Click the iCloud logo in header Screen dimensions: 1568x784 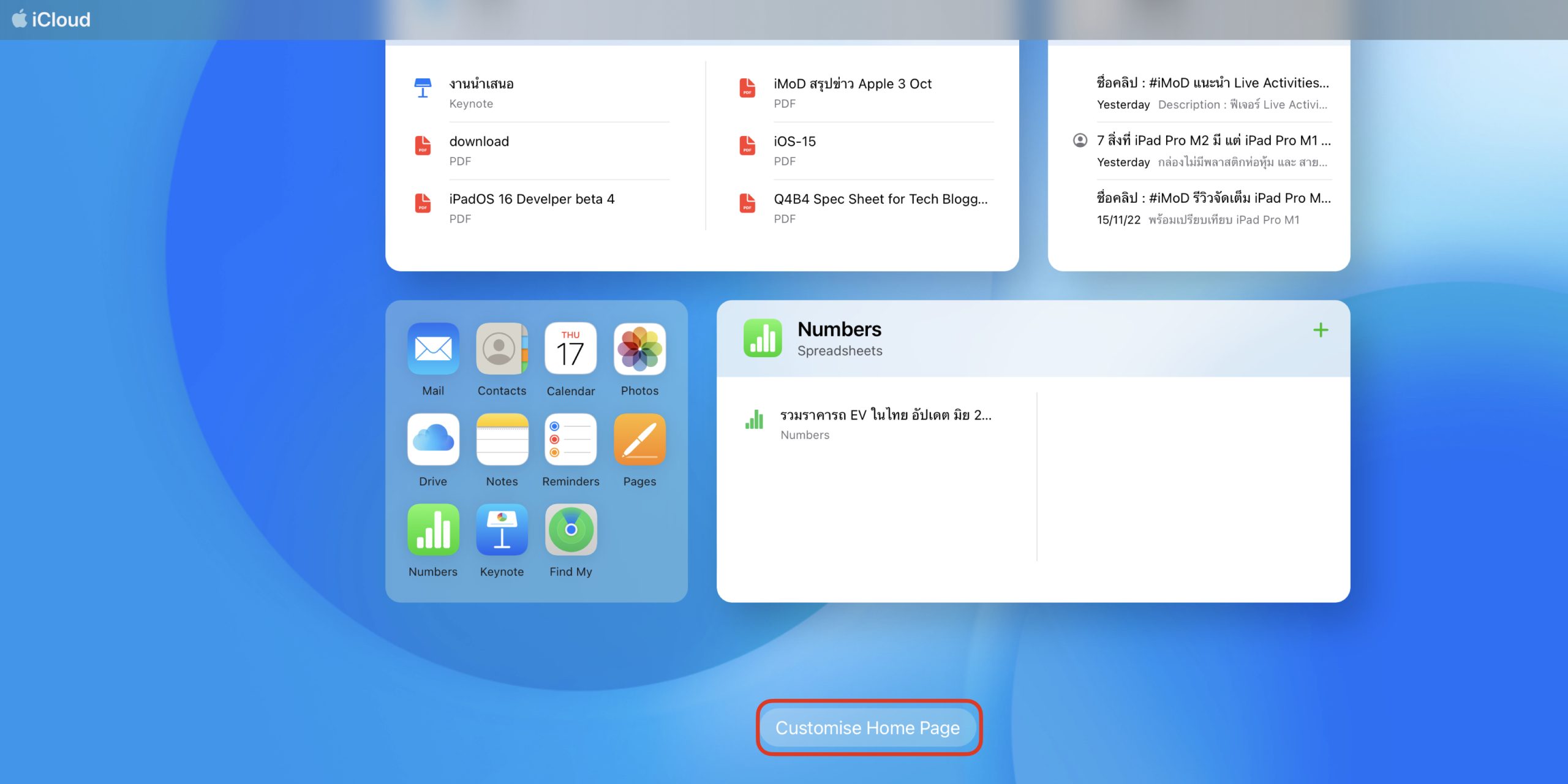click(51, 20)
